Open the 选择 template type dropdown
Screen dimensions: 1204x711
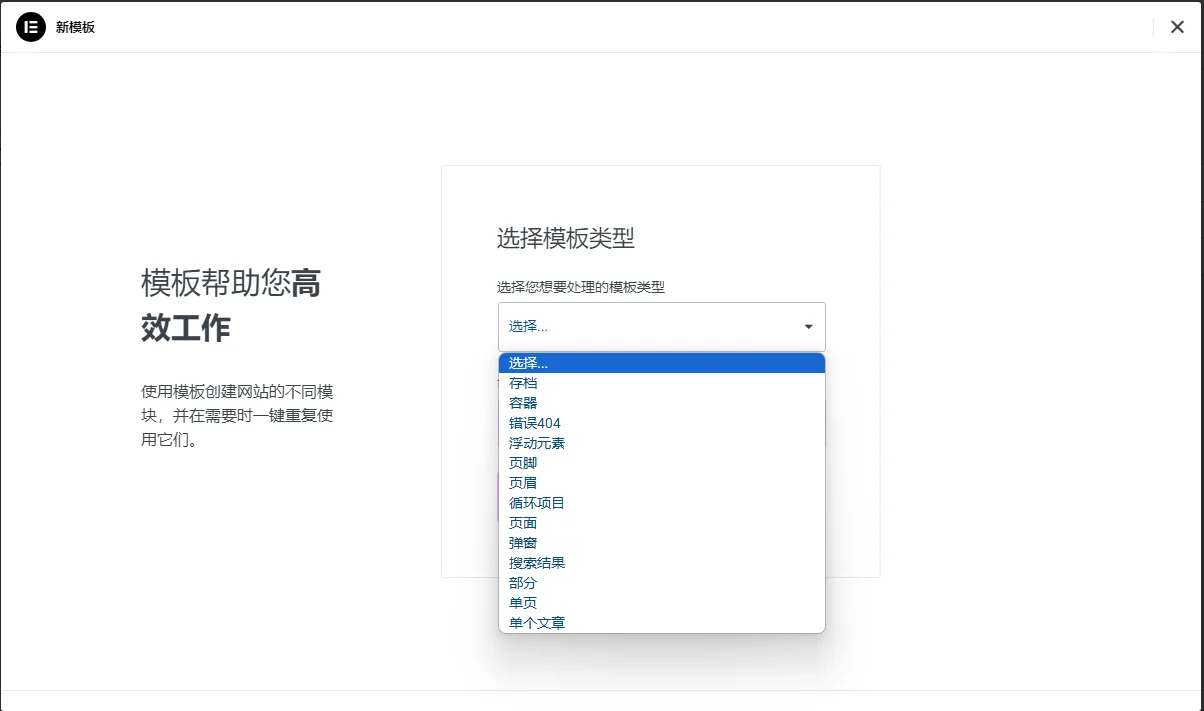click(661, 326)
